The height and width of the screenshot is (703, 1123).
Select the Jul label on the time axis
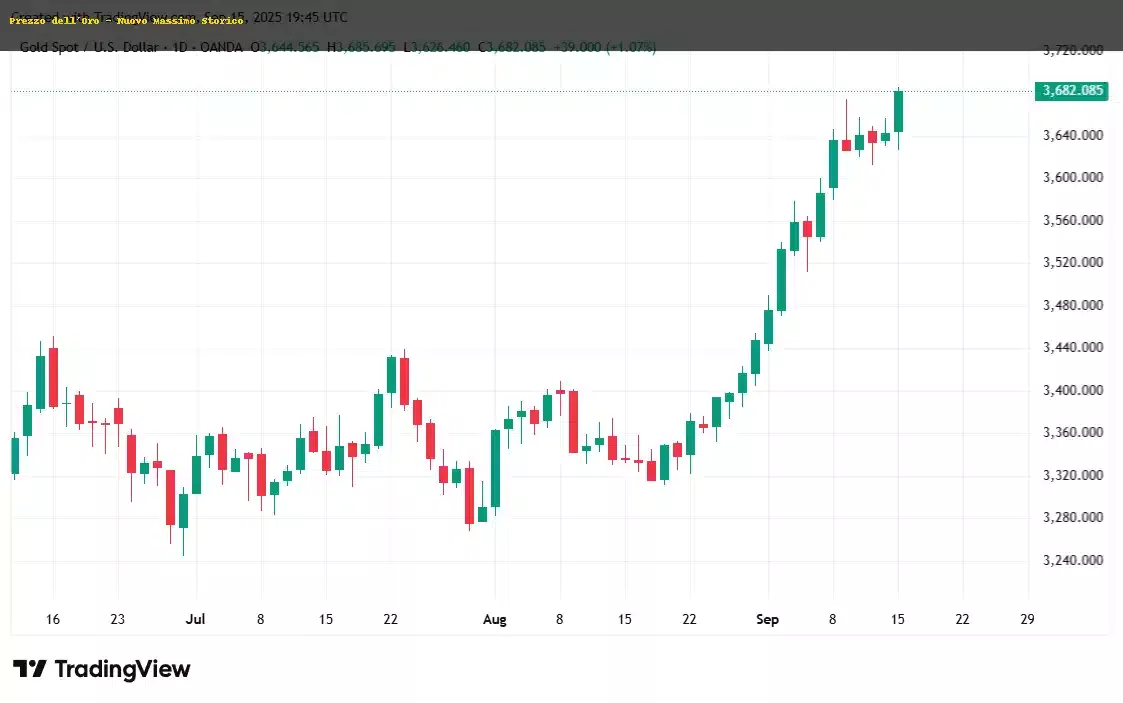point(196,620)
